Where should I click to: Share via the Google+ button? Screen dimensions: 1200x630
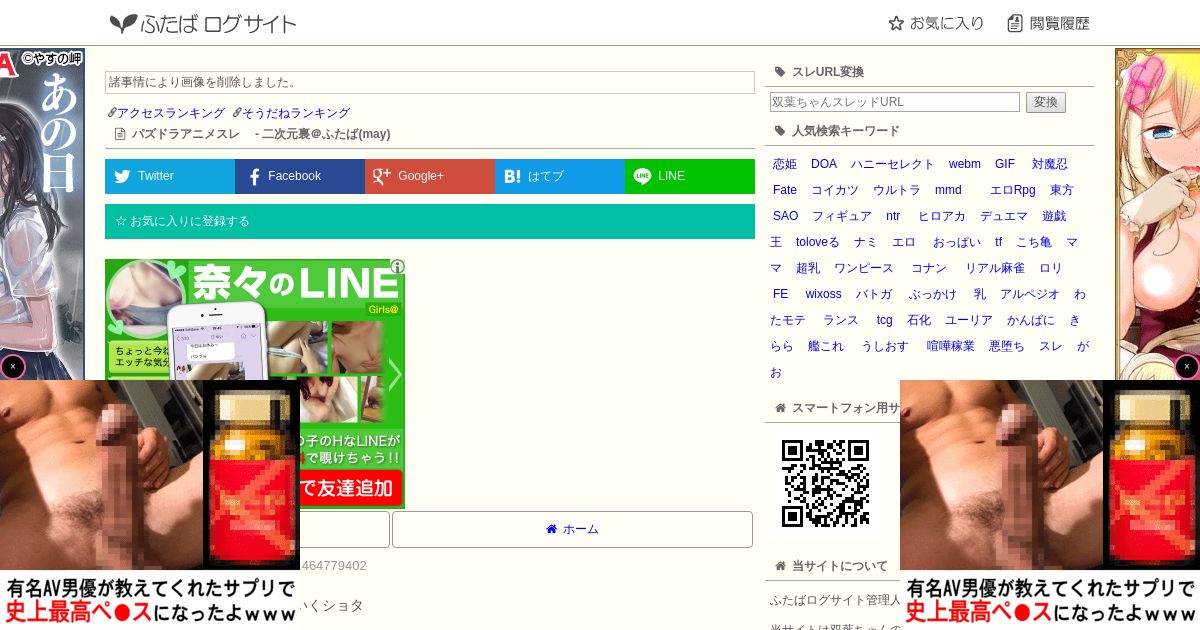(430, 176)
